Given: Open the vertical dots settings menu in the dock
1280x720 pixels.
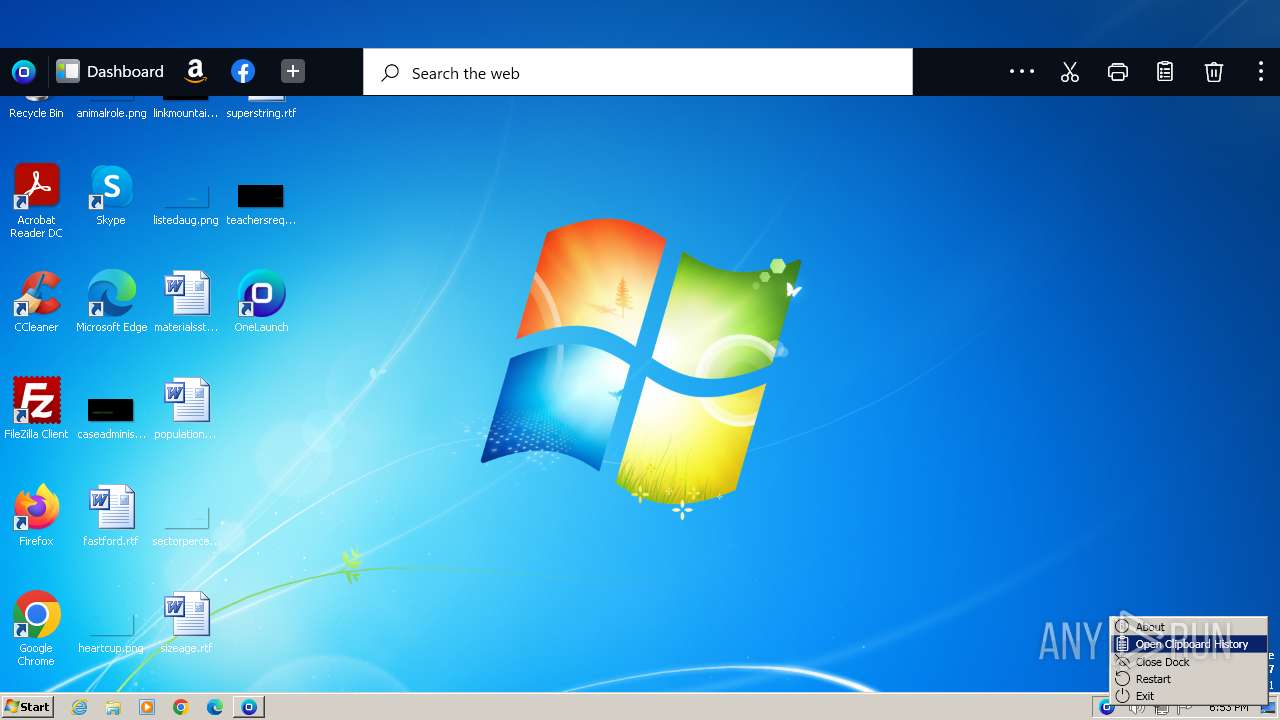Looking at the screenshot, I should pyautogui.click(x=1260, y=72).
